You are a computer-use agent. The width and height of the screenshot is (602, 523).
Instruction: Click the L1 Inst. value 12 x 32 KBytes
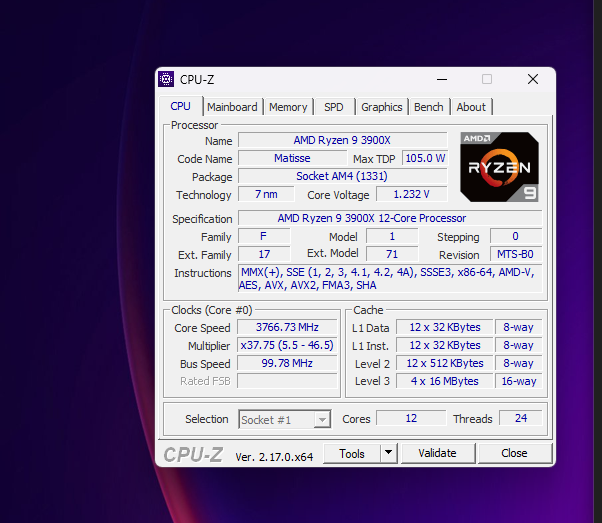click(x=445, y=345)
